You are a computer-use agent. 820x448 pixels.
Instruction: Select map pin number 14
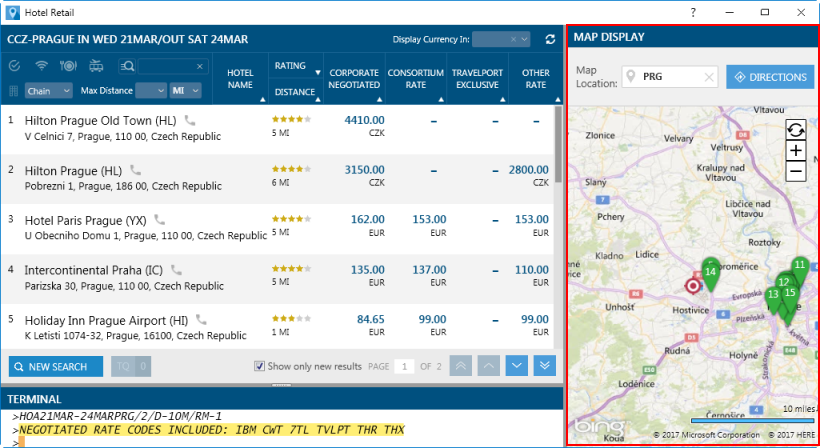[x=710, y=273]
